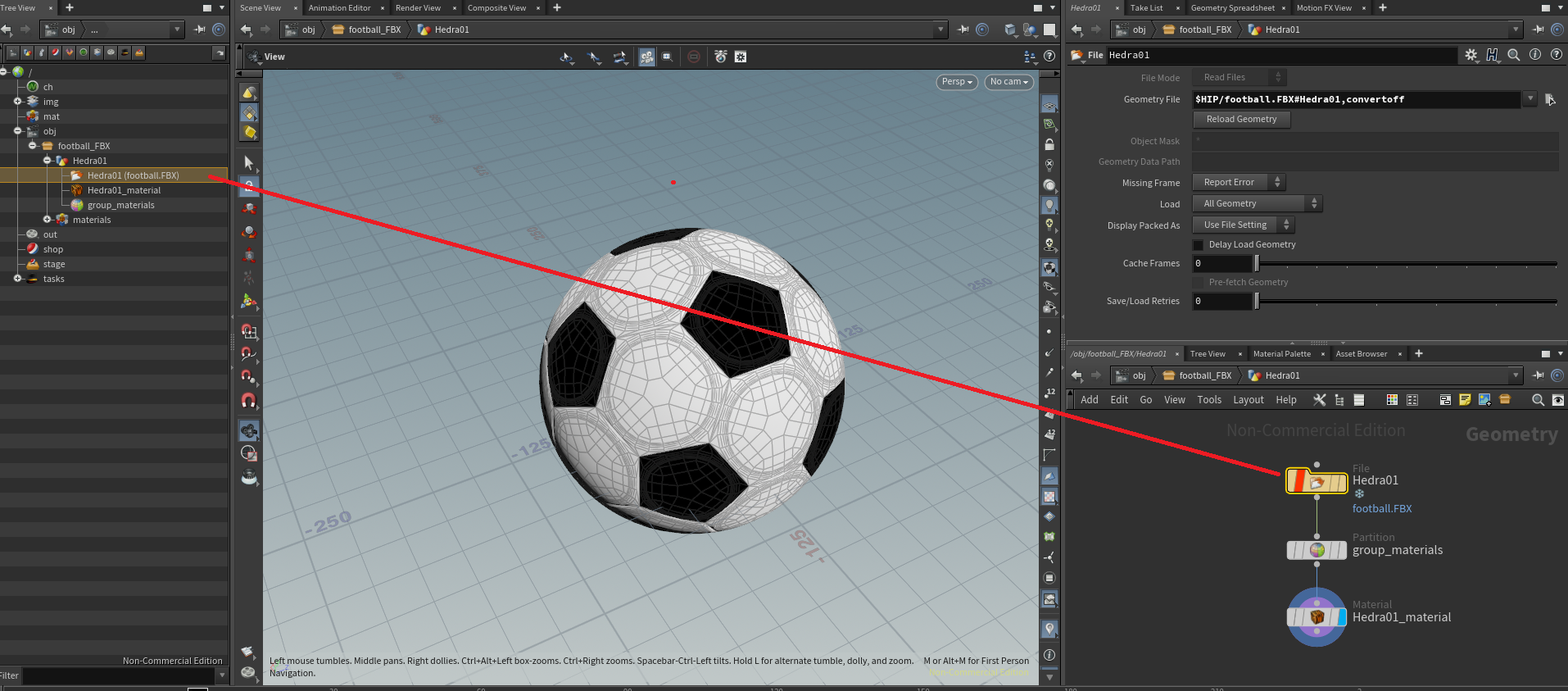1568x691 pixels.
Task: Select the arrow select tool in viewport toolbar
Action: point(249,162)
